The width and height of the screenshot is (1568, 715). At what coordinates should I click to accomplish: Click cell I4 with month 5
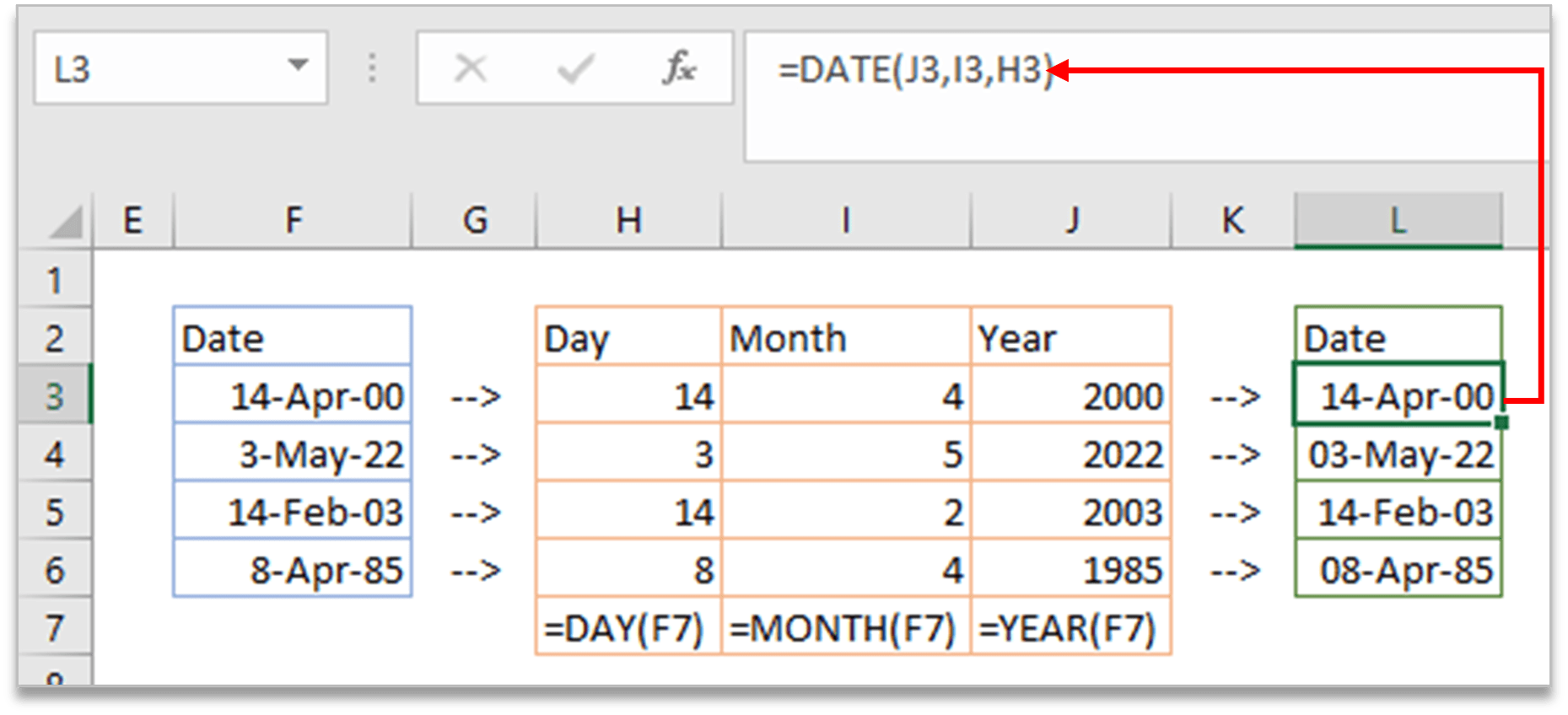[846, 453]
